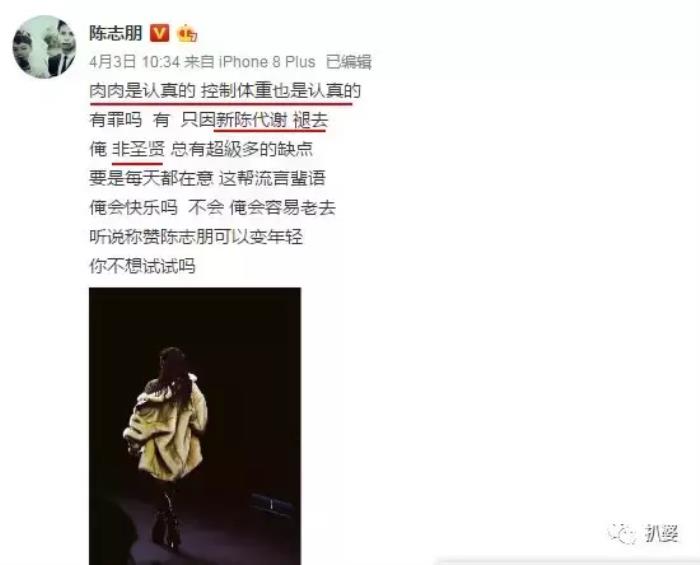Click the last line 你不想试试吗
Screen dimensions: 700x565
point(142,266)
